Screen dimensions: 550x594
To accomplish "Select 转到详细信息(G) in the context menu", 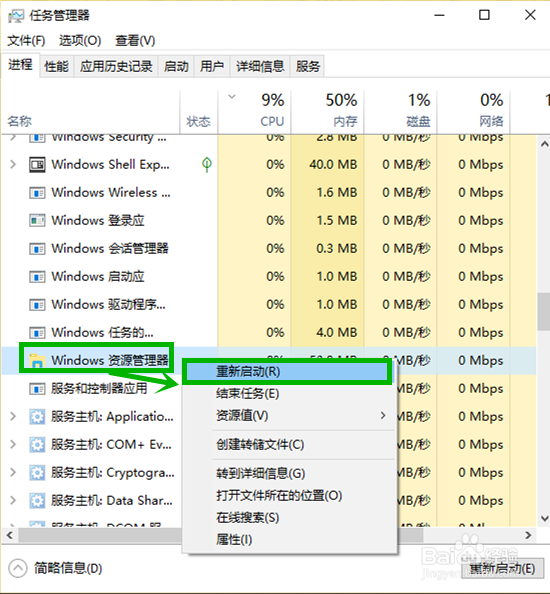I will click(289, 473).
